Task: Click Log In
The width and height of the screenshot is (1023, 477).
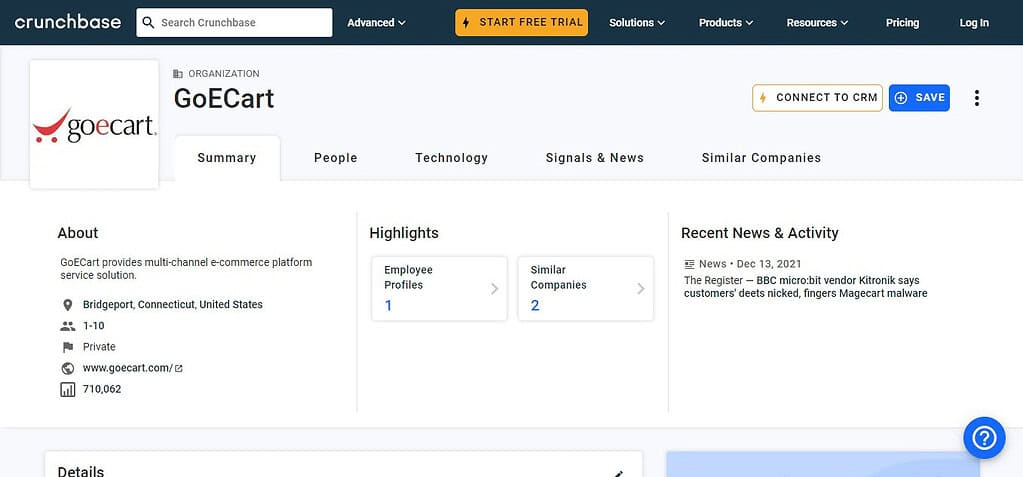Action: pos(974,22)
